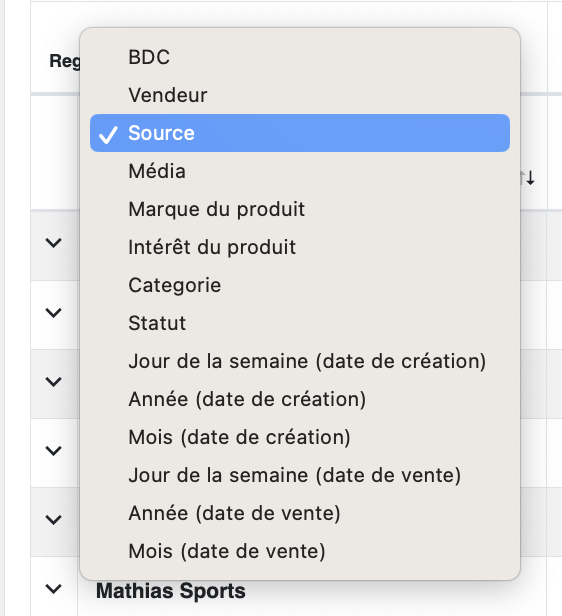Choose Statut from the list
562x616 pixels.
pyautogui.click(x=300, y=323)
